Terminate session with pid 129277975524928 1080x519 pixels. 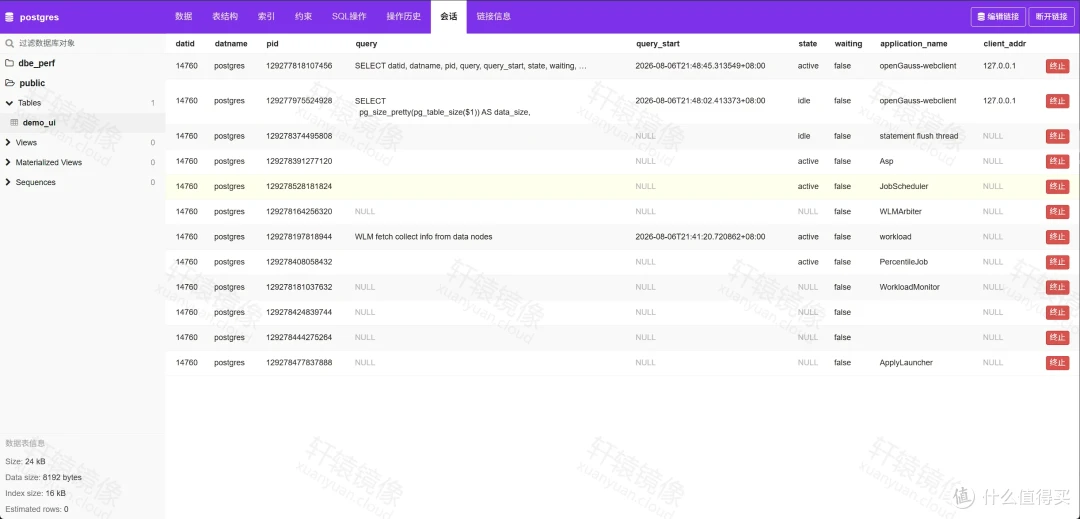pos(1057,100)
